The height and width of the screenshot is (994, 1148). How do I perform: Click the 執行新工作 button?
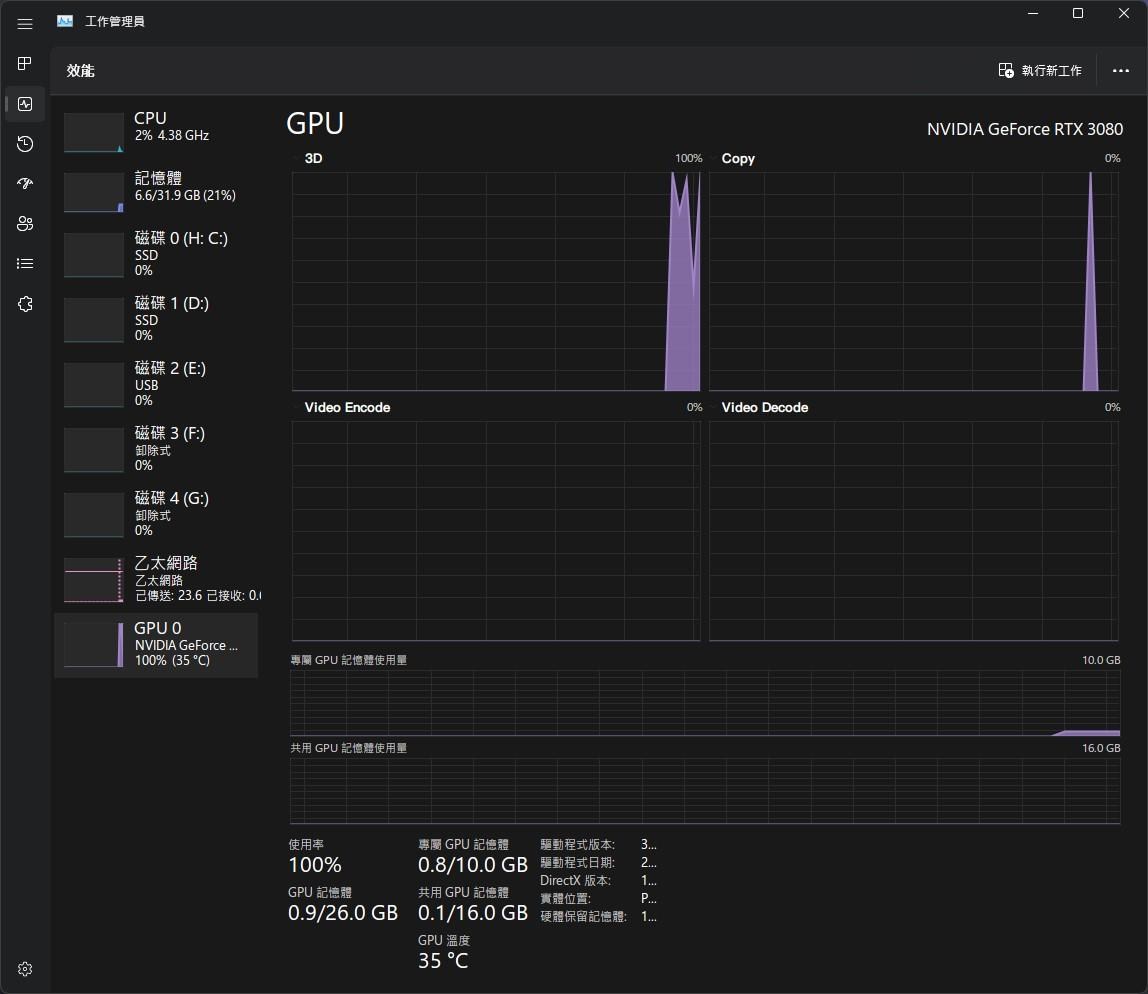tap(1040, 71)
